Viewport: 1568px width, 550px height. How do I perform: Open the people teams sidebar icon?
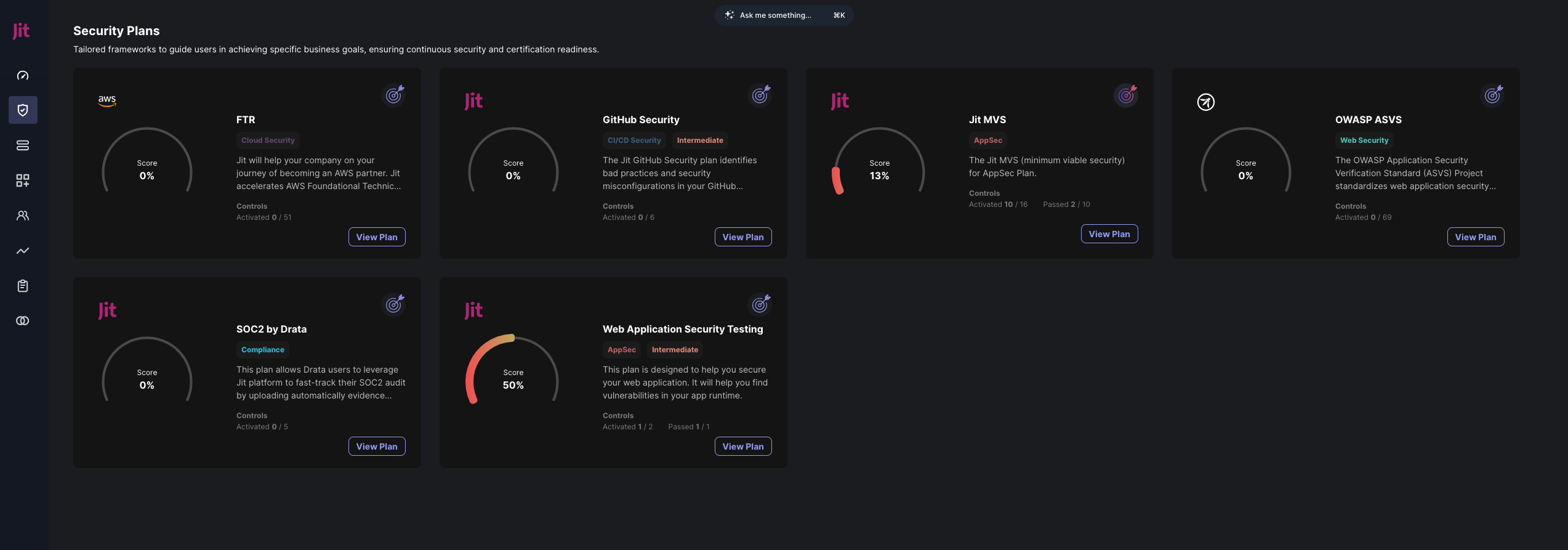click(23, 216)
